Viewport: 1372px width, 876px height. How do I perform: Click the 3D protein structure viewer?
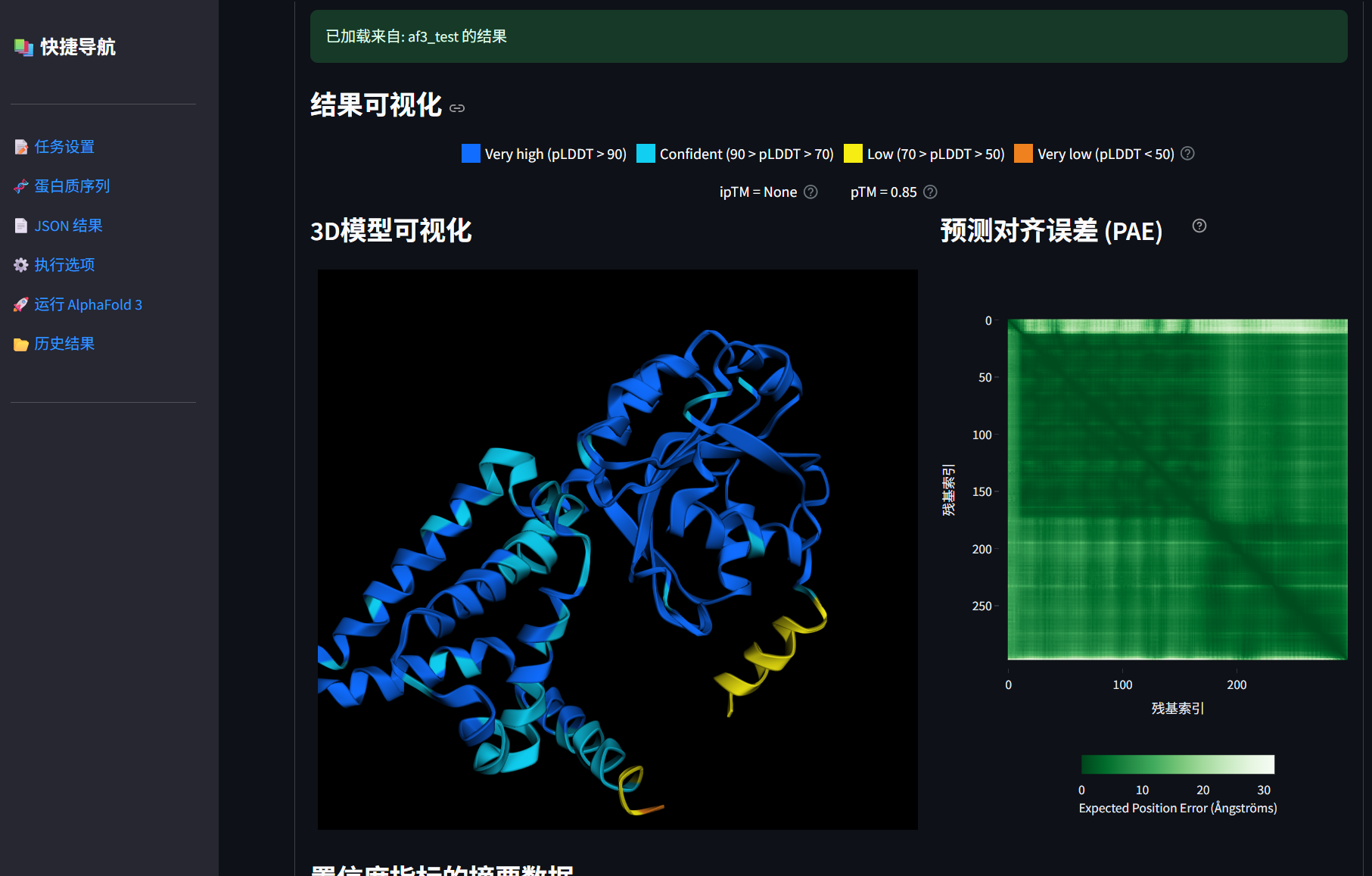coord(618,549)
